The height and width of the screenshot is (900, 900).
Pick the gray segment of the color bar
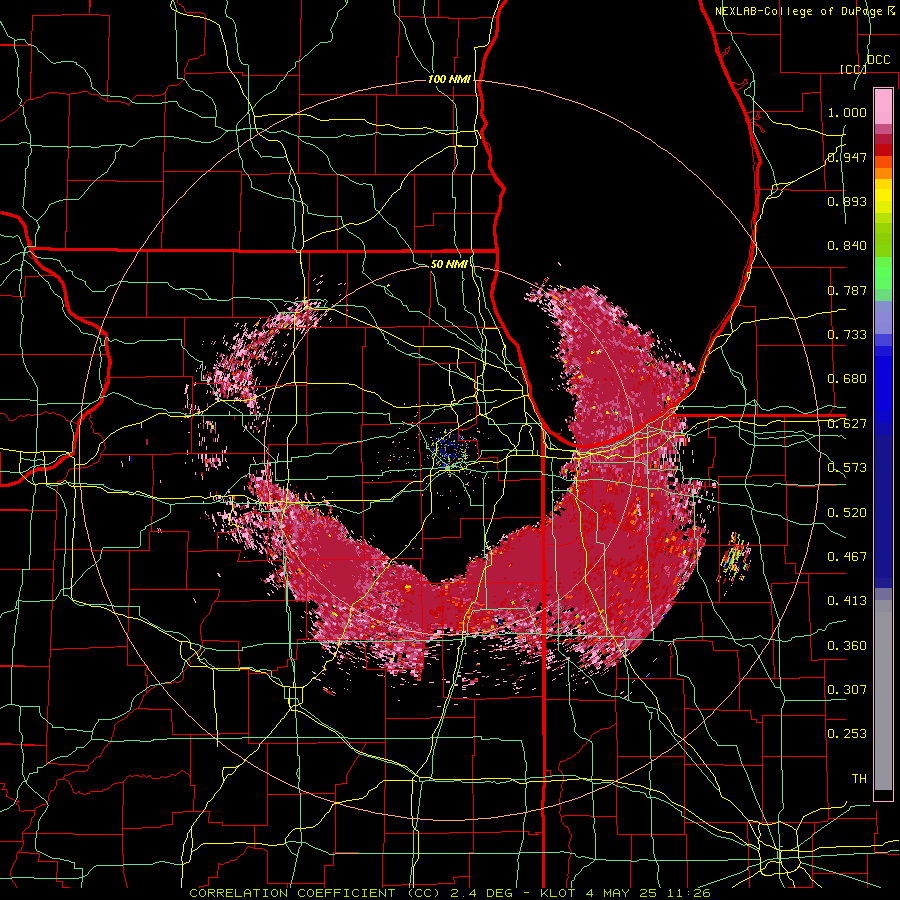point(883,695)
